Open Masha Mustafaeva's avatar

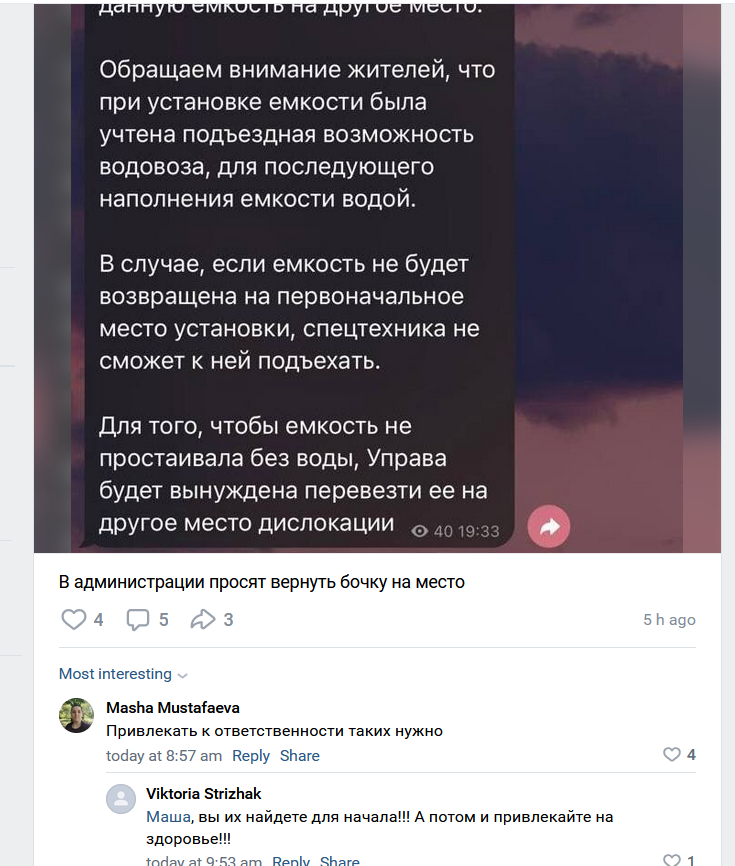(76, 715)
